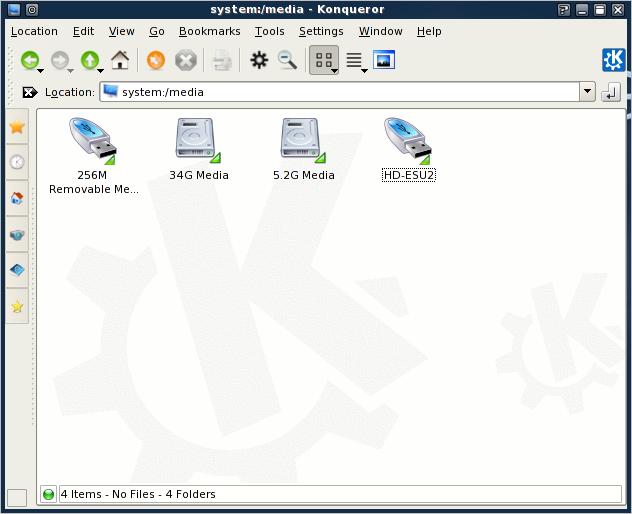Open the Help menu
This screenshot has width=632, height=514.
coord(429,31)
